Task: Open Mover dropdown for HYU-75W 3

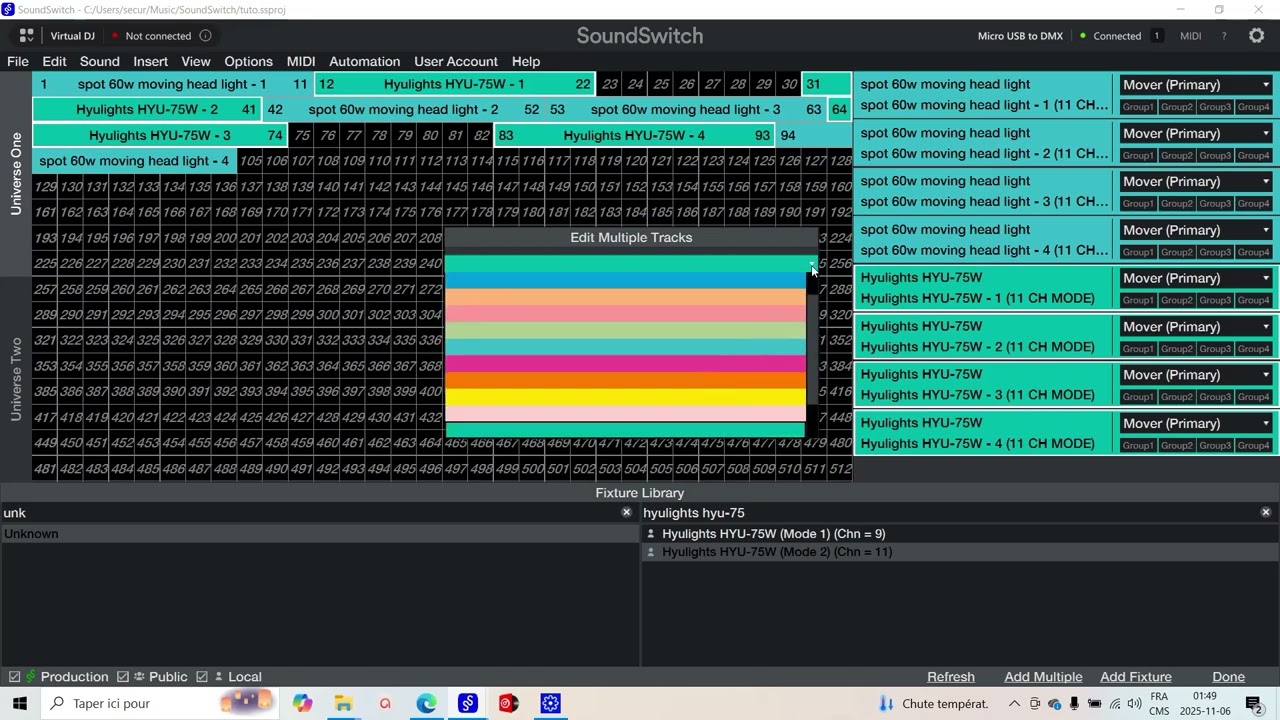Action: point(1196,375)
